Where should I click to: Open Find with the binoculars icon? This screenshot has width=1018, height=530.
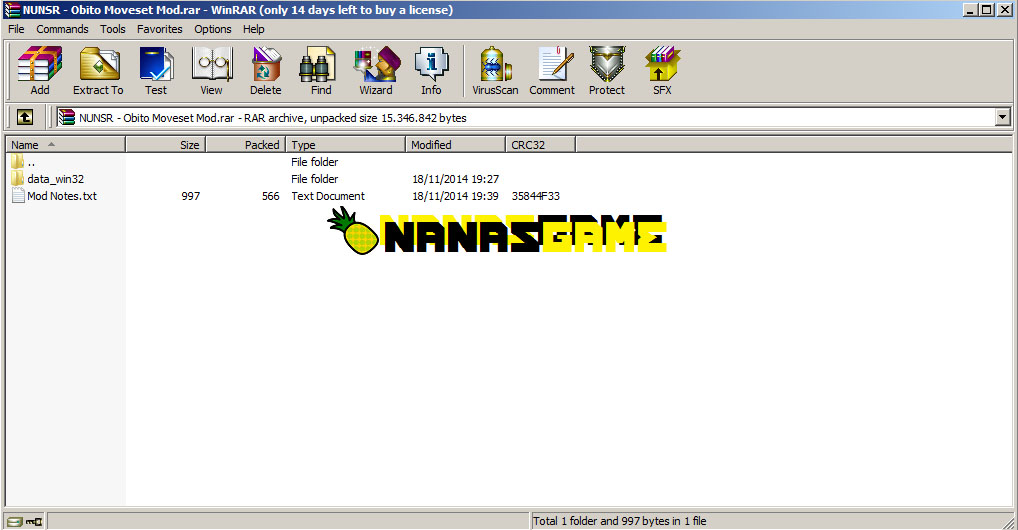[x=318, y=64]
